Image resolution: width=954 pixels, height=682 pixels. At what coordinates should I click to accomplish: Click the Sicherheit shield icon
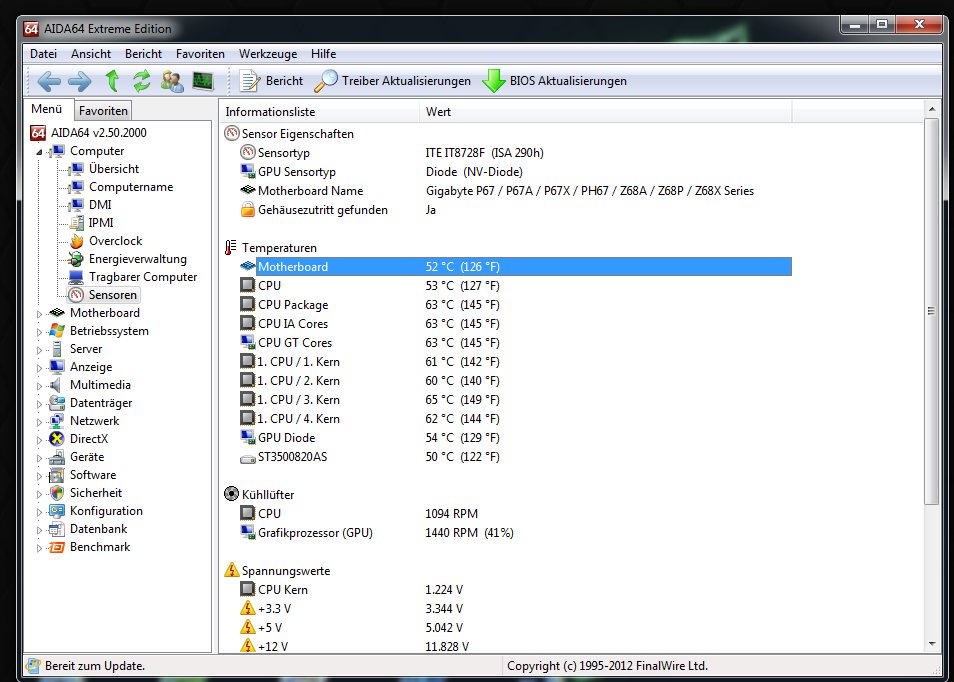point(57,493)
